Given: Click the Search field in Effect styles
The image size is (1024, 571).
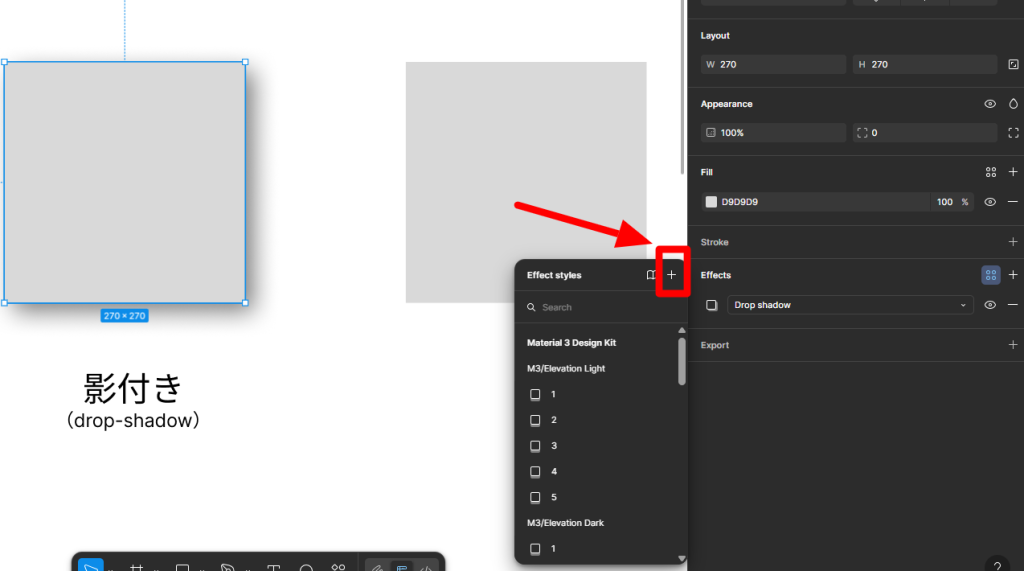Looking at the screenshot, I should pos(601,307).
